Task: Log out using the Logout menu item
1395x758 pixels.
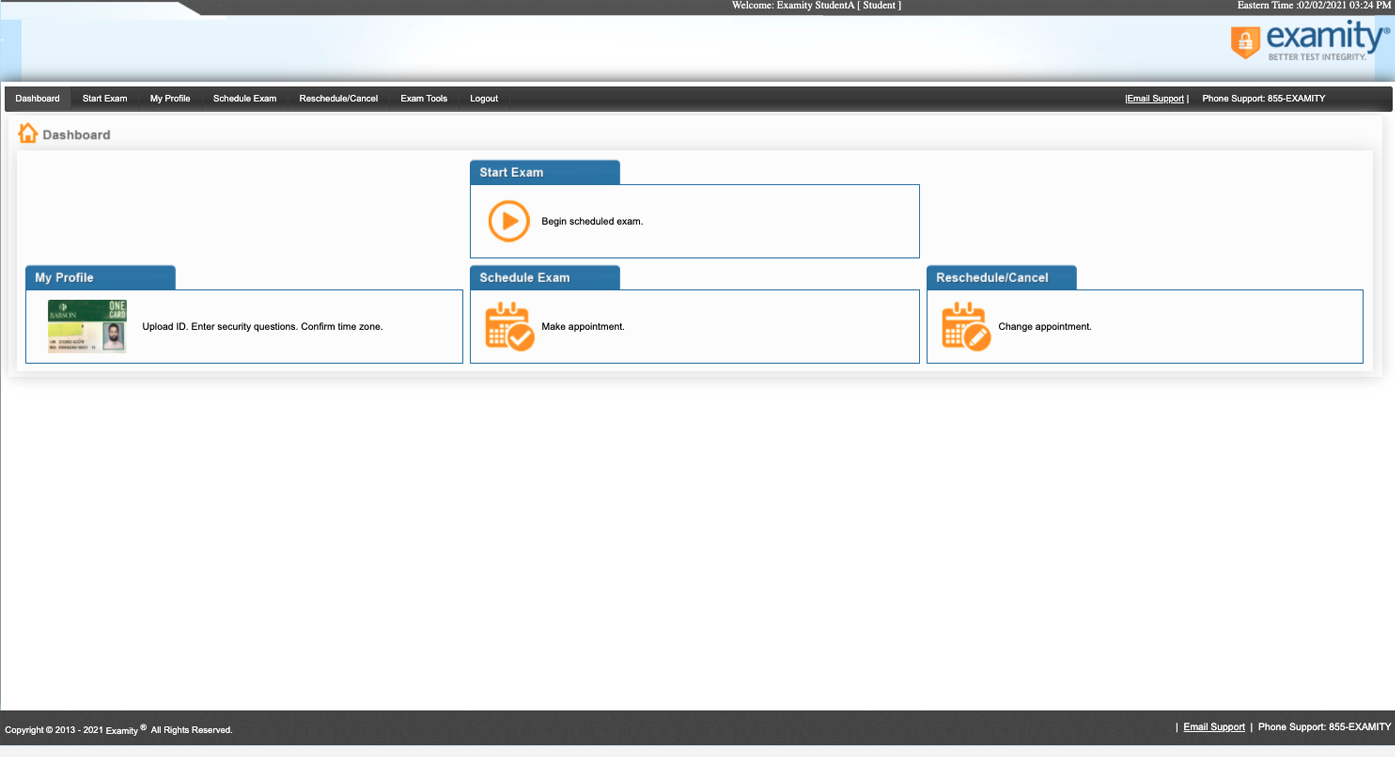Action: (x=484, y=99)
